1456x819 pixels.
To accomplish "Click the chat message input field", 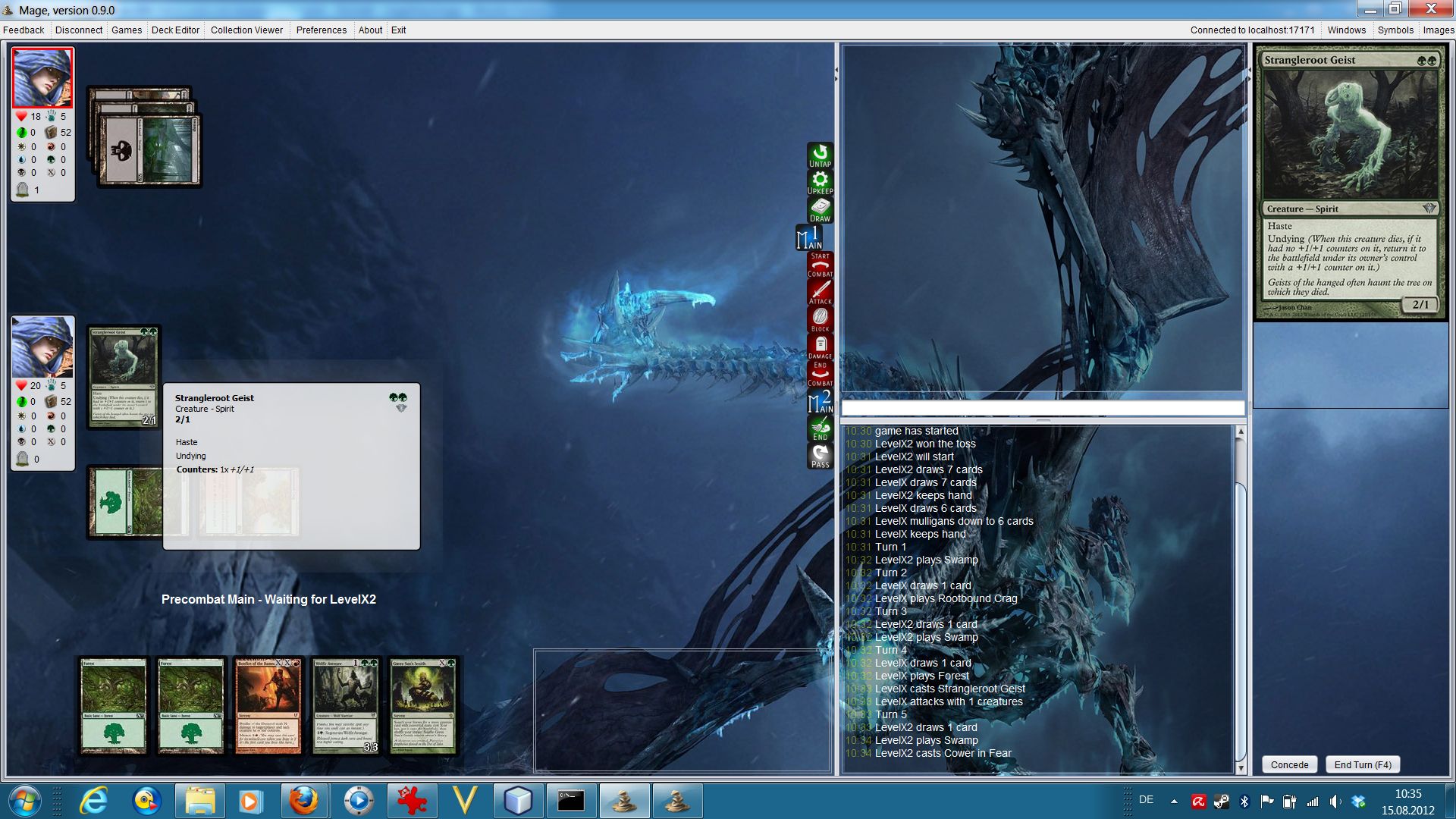I will pos(1043,409).
